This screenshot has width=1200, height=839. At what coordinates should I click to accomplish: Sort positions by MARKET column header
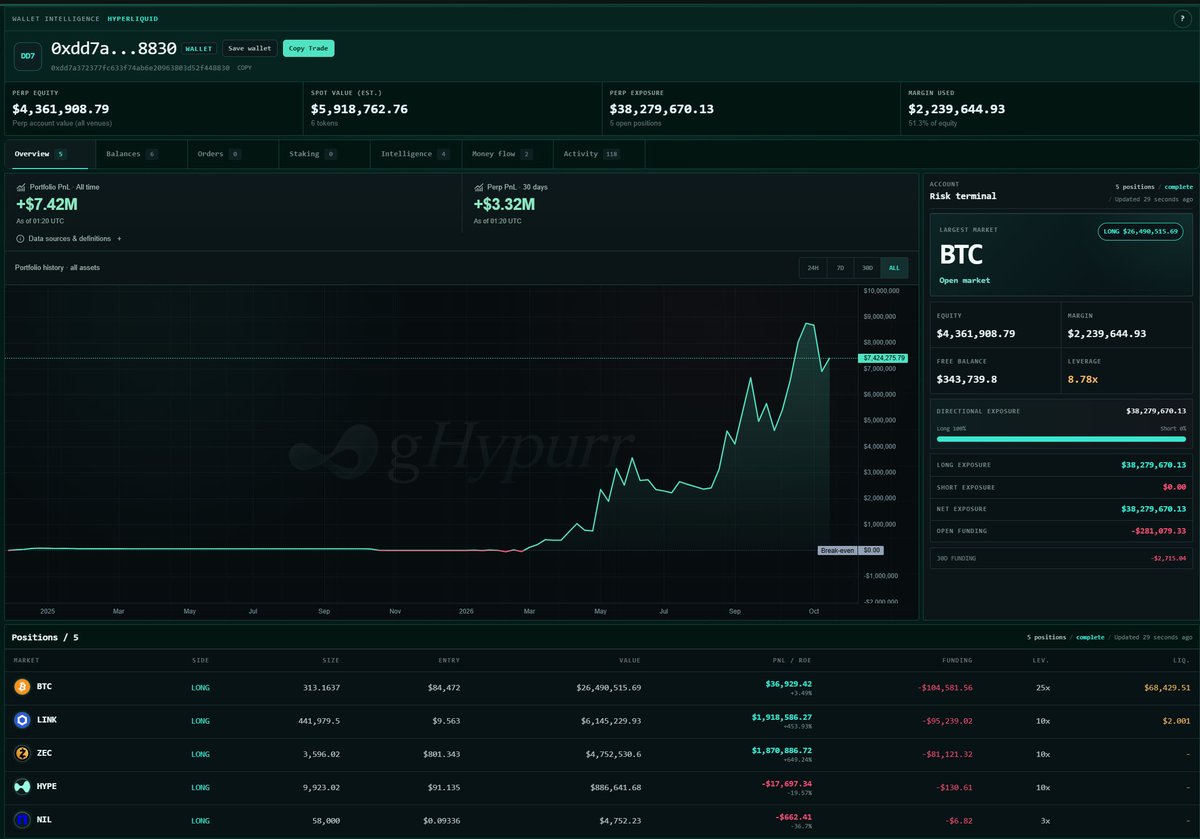pyautogui.click(x=26, y=660)
